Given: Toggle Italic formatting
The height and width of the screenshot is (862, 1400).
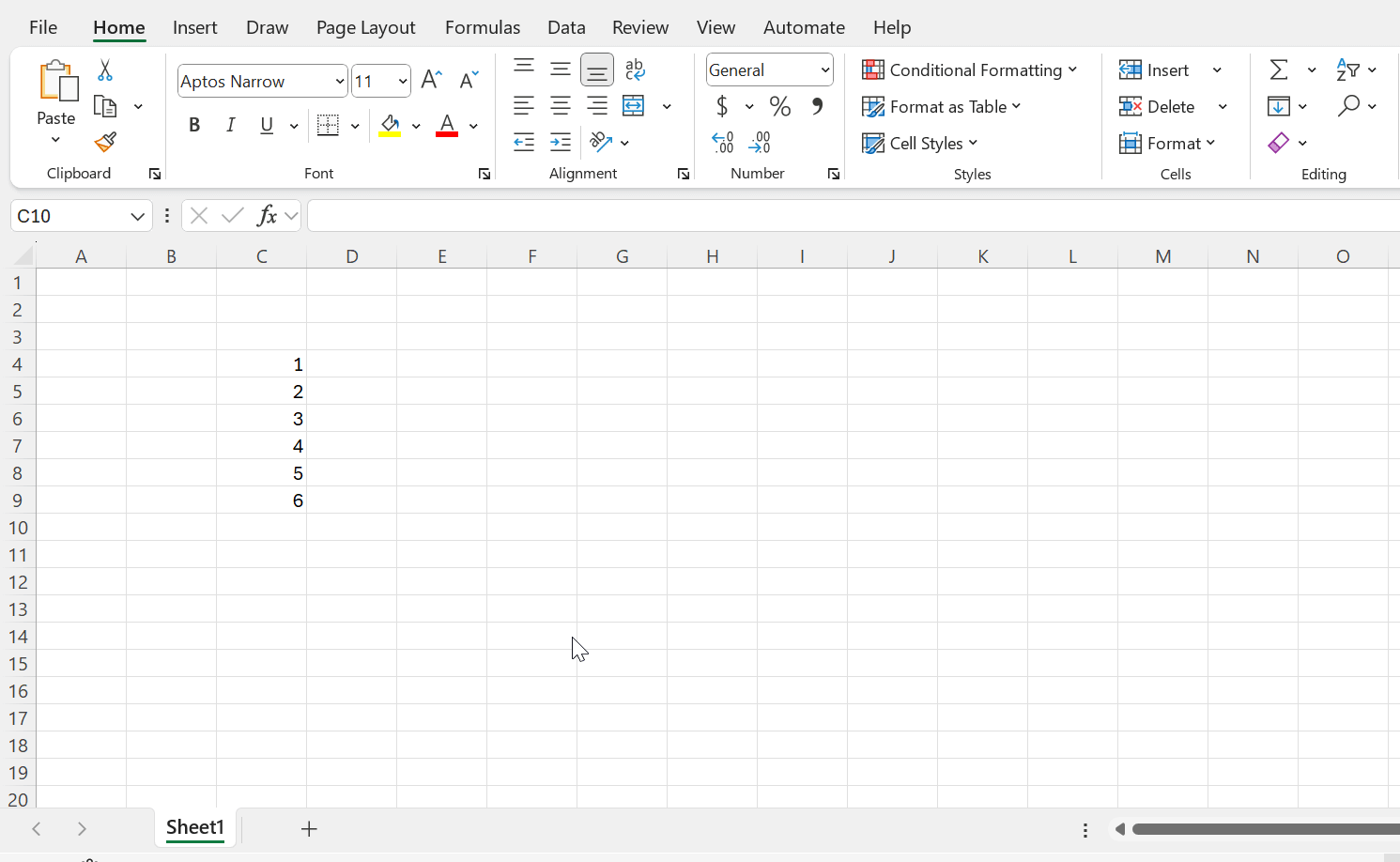Looking at the screenshot, I should (x=230, y=125).
